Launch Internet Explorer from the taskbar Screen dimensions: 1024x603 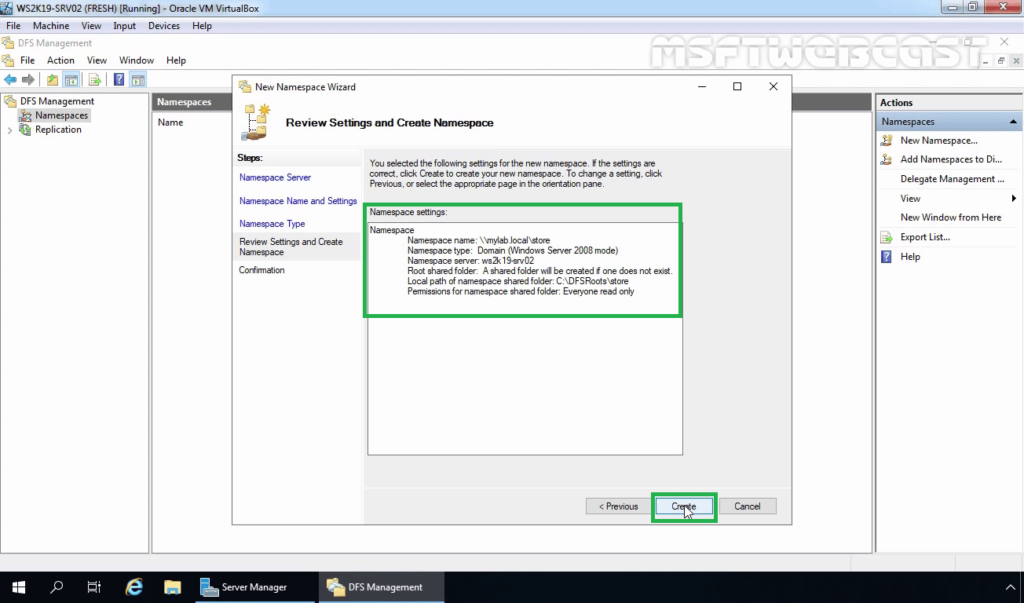134,587
